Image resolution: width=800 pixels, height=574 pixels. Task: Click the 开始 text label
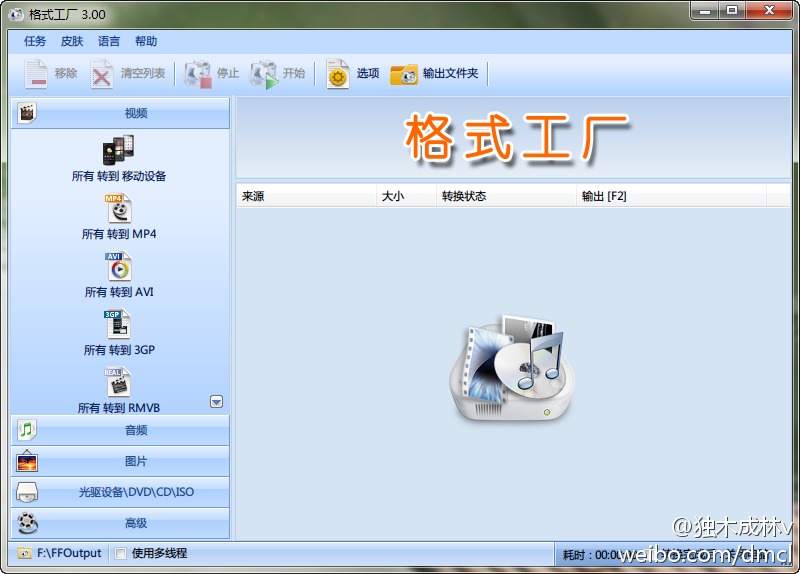pyautogui.click(x=294, y=73)
